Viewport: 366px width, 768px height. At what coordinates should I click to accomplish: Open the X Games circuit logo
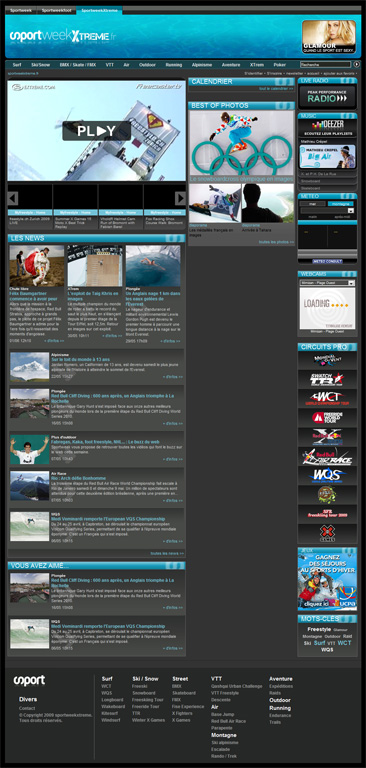(327, 533)
